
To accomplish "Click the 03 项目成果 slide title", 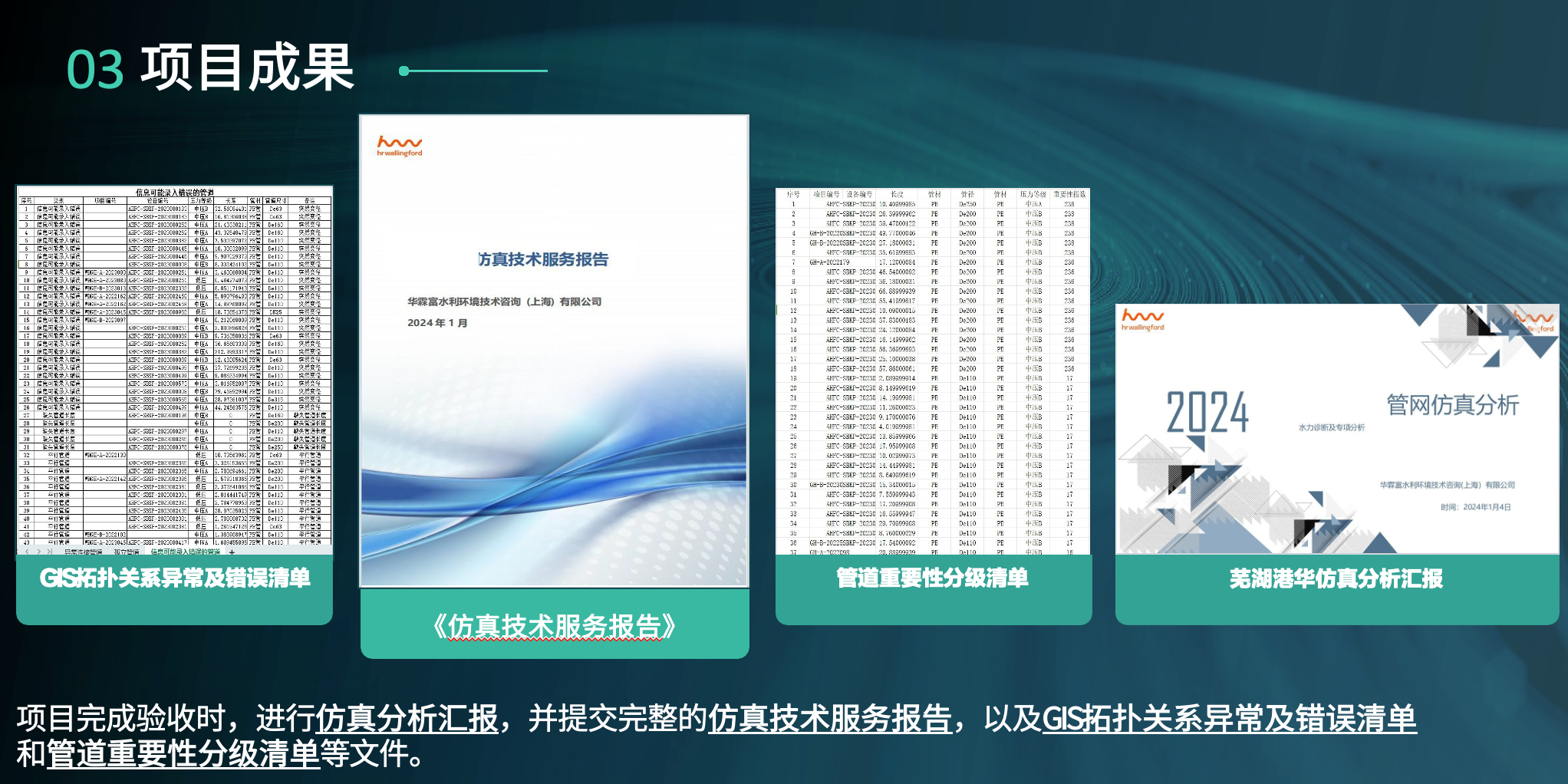I will pos(211,69).
